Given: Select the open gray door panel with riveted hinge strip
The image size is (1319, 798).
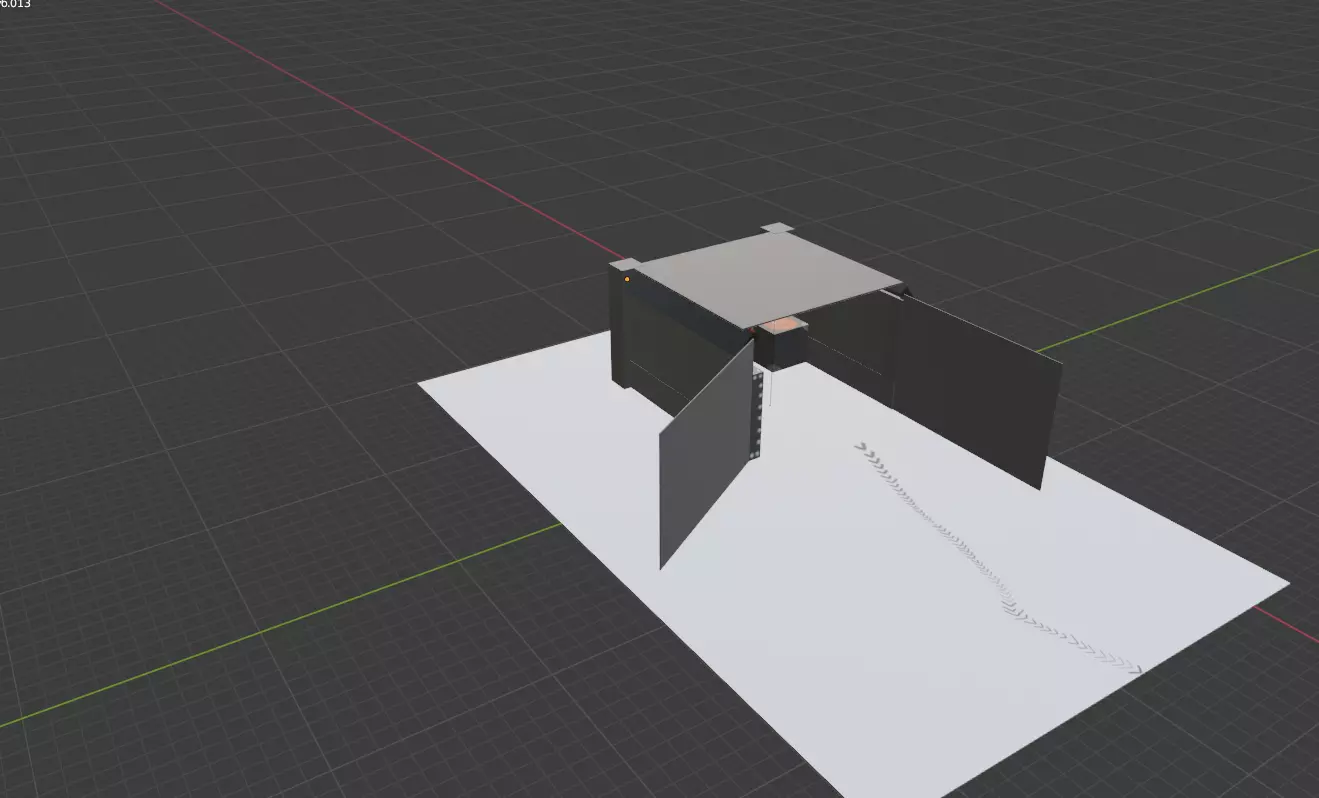Looking at the screenshot, I should click(x=705, y=455).
